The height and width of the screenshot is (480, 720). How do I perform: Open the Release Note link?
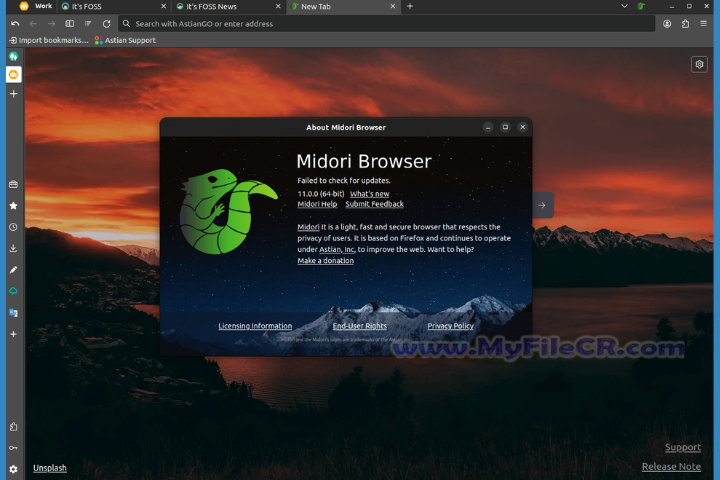[x=671, y=467]
